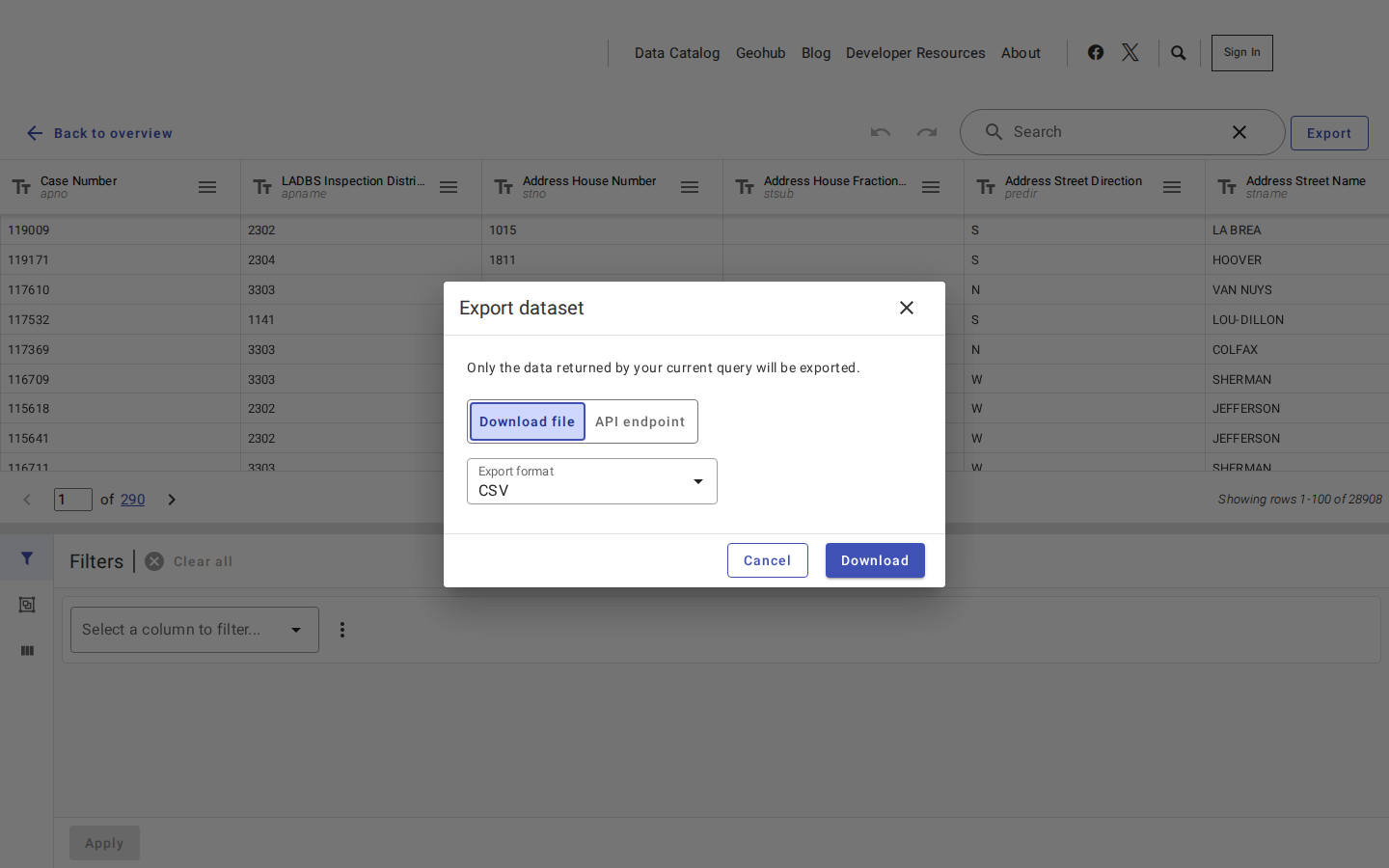Open the X (Twitter) icon link

(1130, 52)
